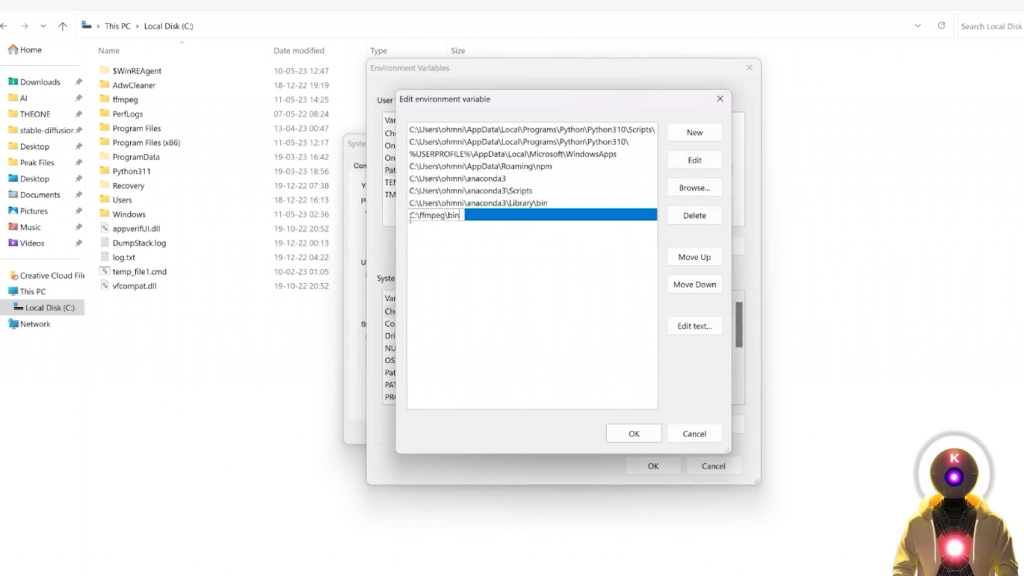Click the forward navigation arrow in Explorer
The height and width of the screenshot is (576, 1024).
pyautogui.click(x=24, y=26)
